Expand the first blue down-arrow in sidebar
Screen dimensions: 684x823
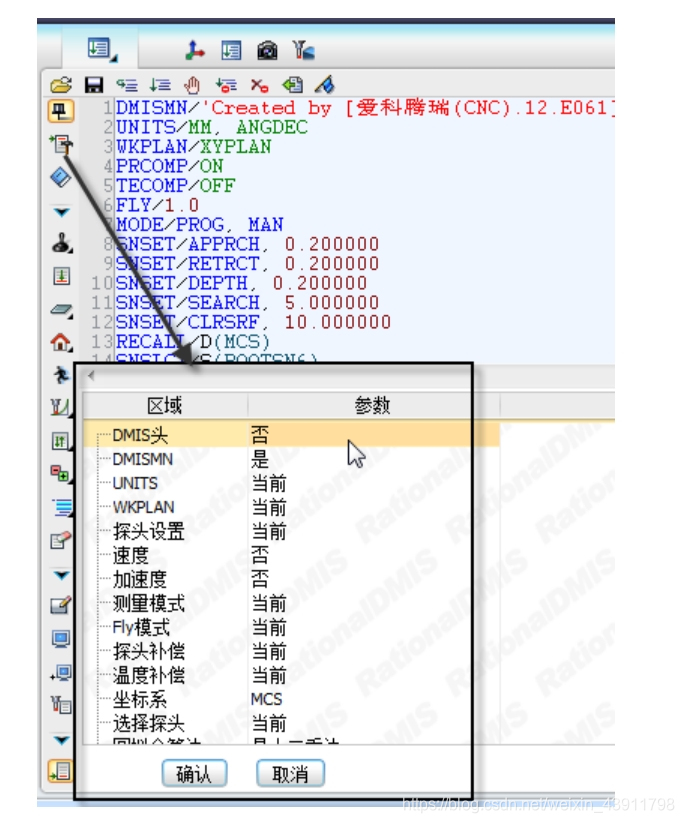point(61,212)
